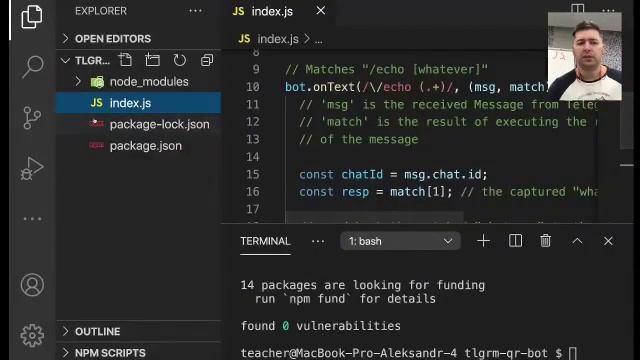Screen dimensions: 640x360
Task: Open the 1: bash terminal selector dropdown
Action: tap(400, 241)
